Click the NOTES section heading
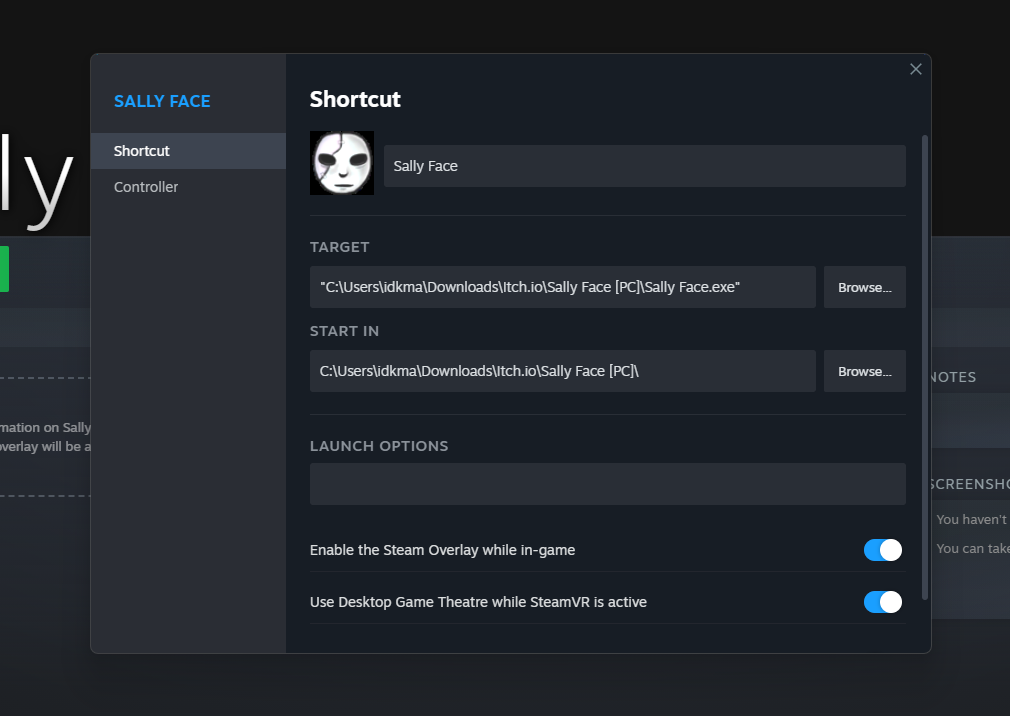This screenshot has width=1010, height=716. click(954, 377)
